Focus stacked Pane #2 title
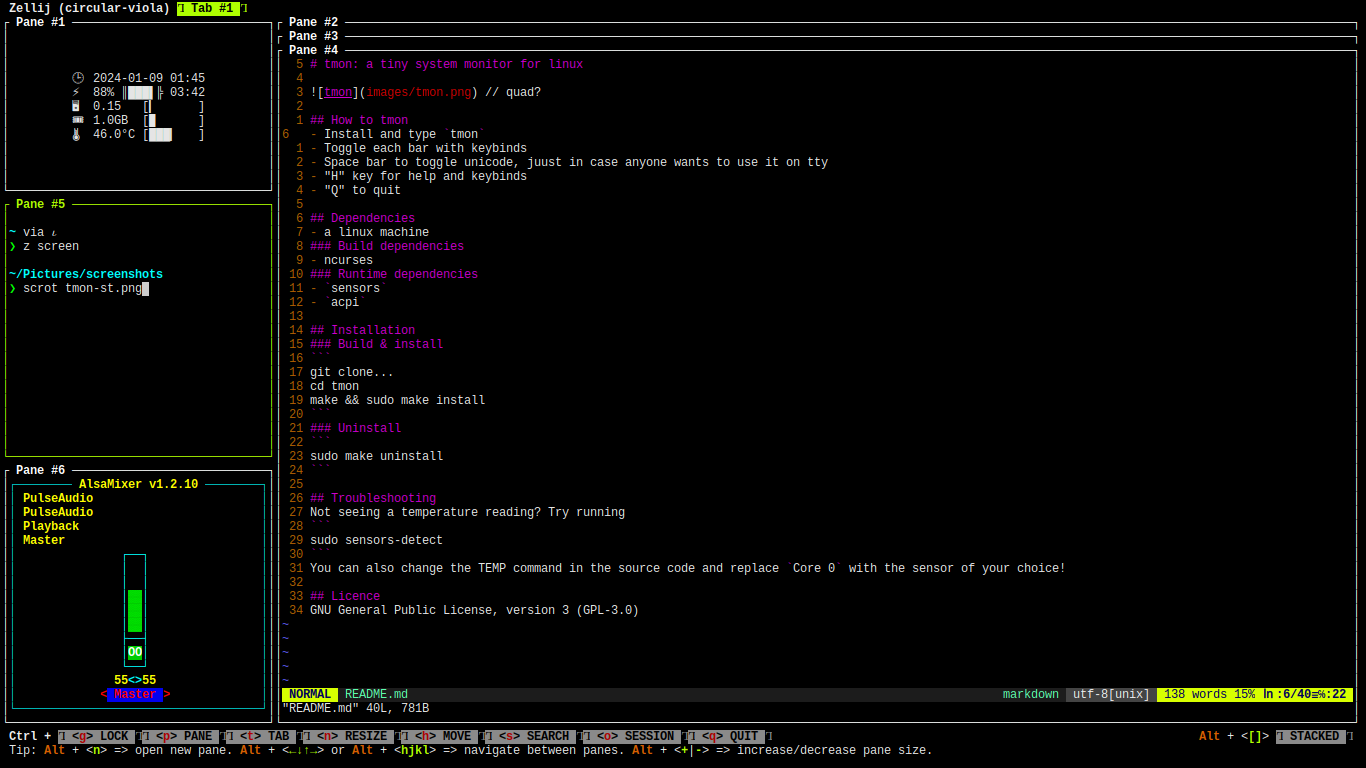 (x=314, y=22)
